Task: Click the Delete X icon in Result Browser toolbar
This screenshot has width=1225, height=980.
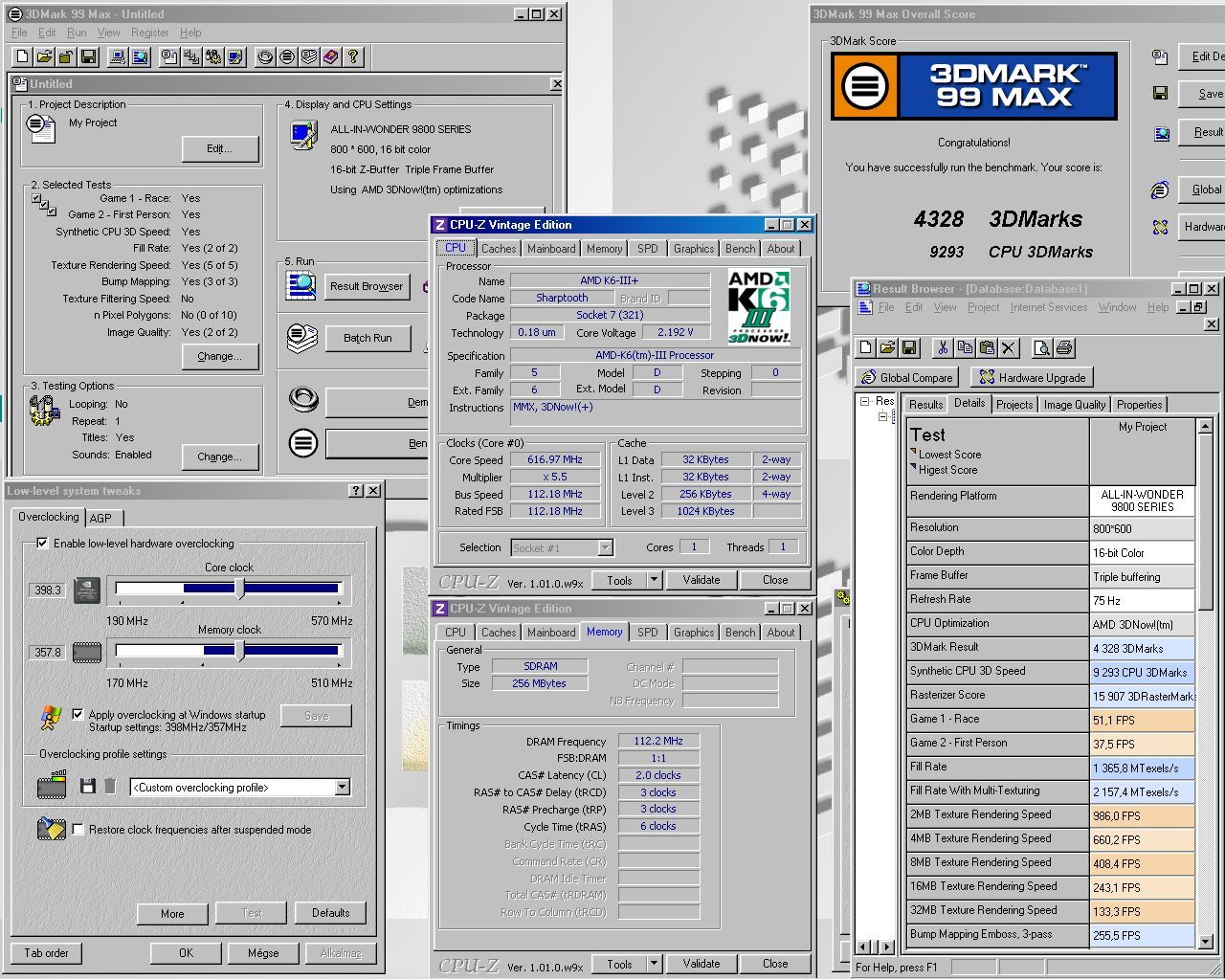Action: point(1009,347)
